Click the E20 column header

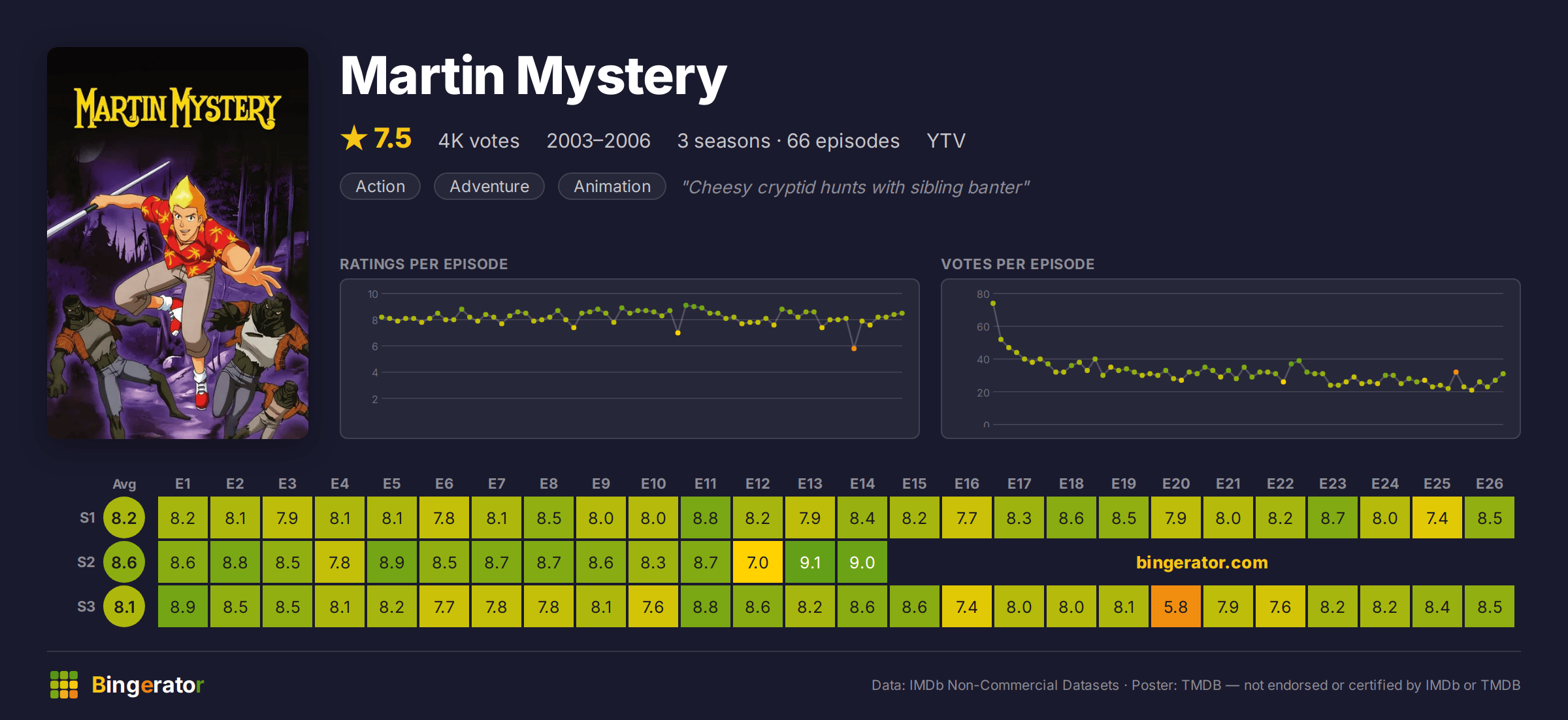tap(1176, 483)
